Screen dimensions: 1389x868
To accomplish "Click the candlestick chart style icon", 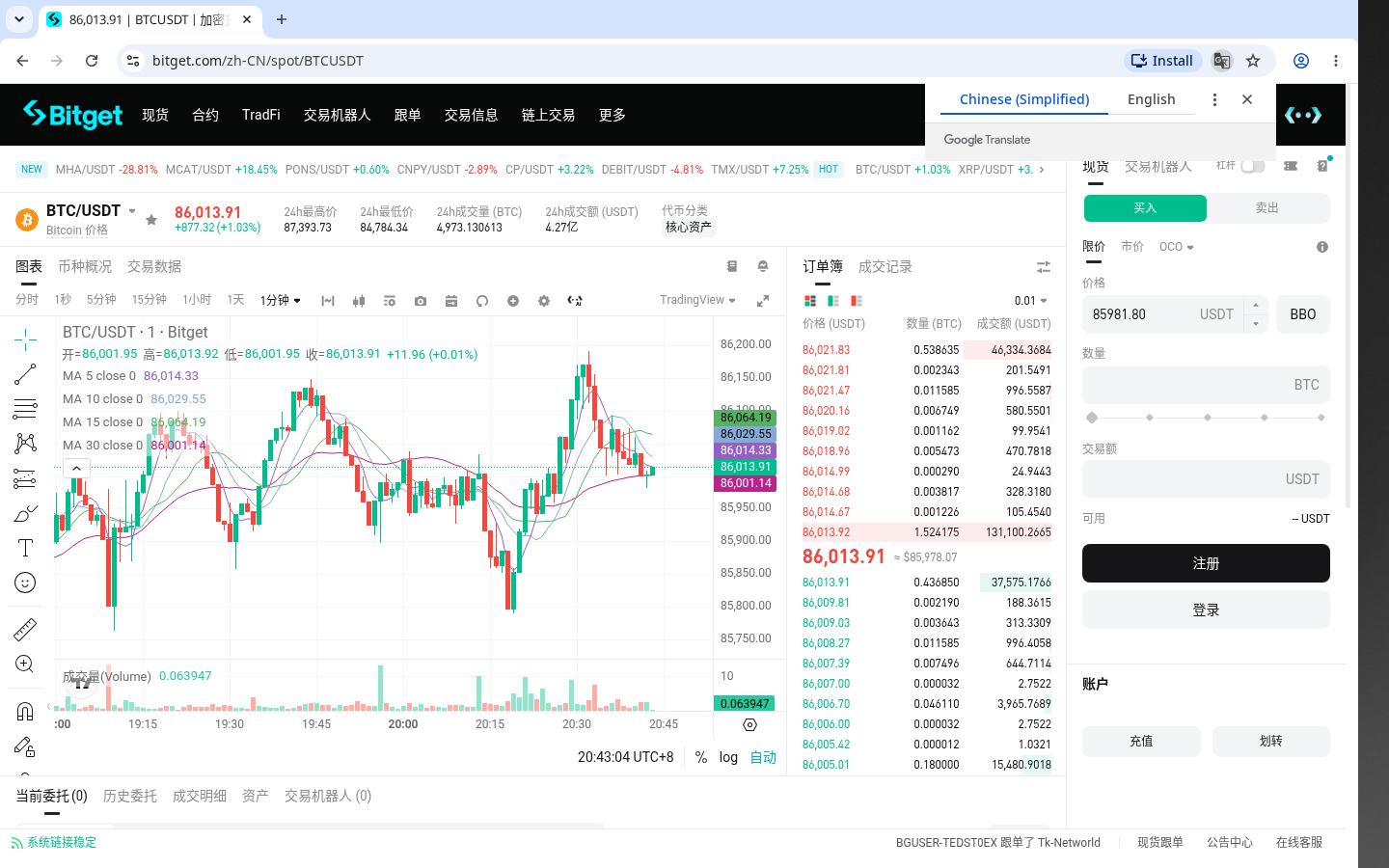I will [x=359, y=301].
